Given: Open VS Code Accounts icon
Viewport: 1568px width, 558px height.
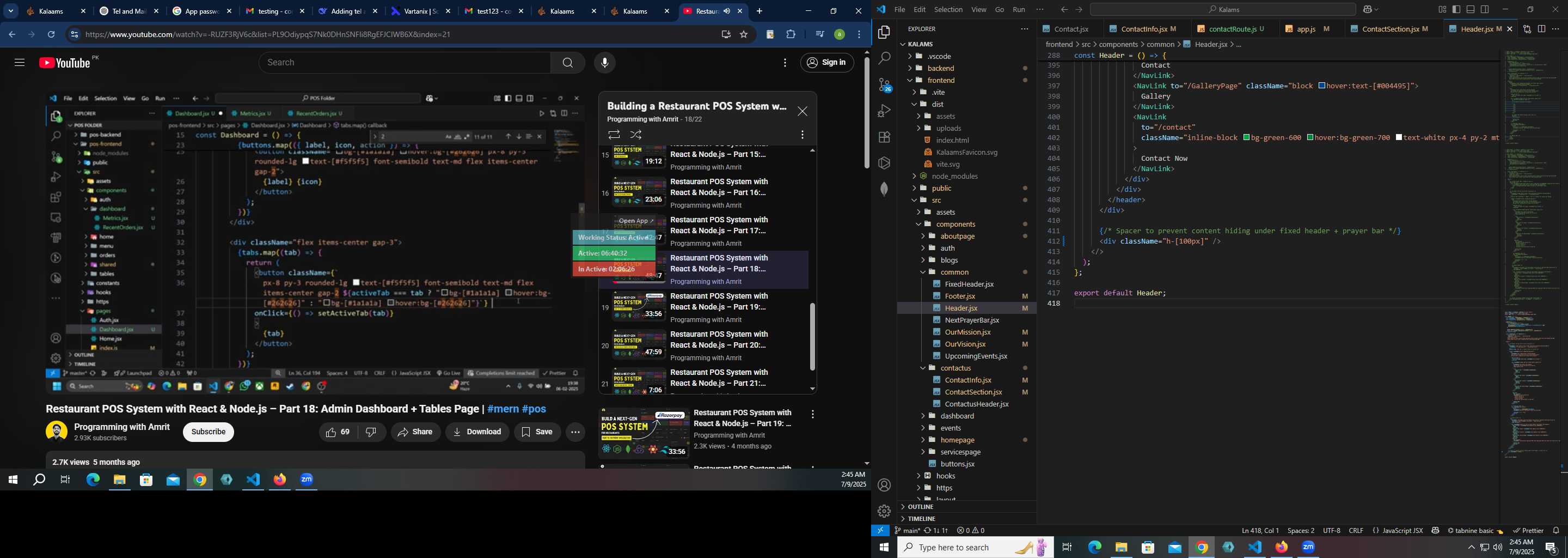Looking at the screenshot, I should [884, 485].
